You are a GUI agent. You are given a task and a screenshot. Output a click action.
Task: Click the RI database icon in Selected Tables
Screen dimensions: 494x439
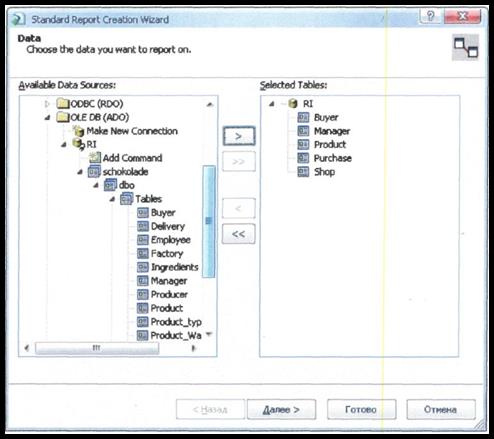coord(293,104)
